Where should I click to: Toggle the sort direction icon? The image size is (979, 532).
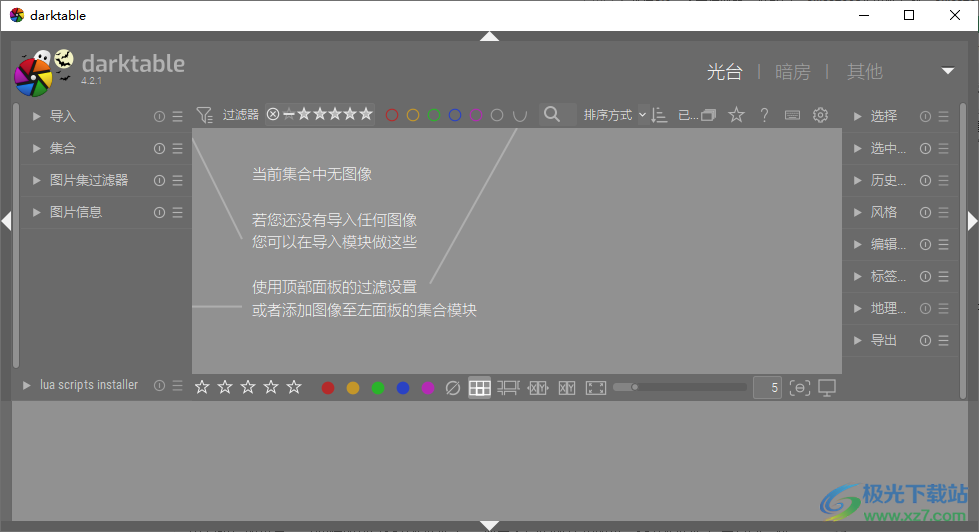[x=659, y=115]
